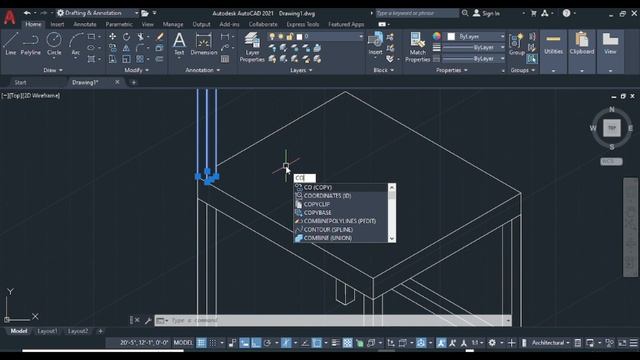640x360 pixels.
Task: Switch to the Start file tab
Action: pyautogui.click(x=20, y=82)
